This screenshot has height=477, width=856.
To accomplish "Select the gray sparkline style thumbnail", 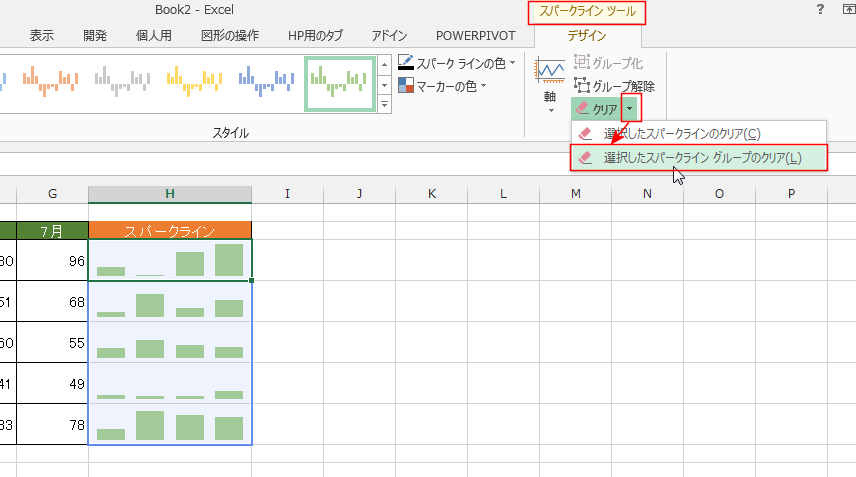I will tap(122, 81).
